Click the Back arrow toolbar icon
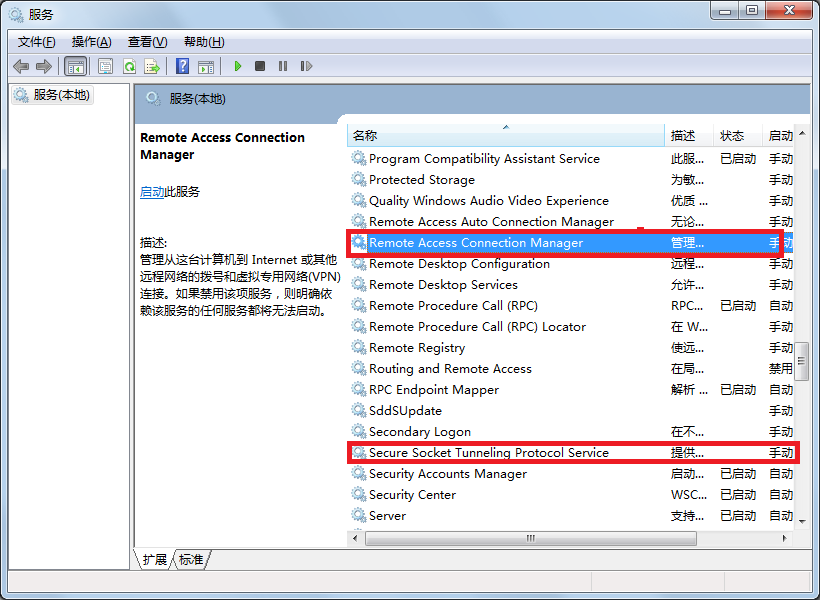Screen dimensions: 820x600 coord(21,66)
